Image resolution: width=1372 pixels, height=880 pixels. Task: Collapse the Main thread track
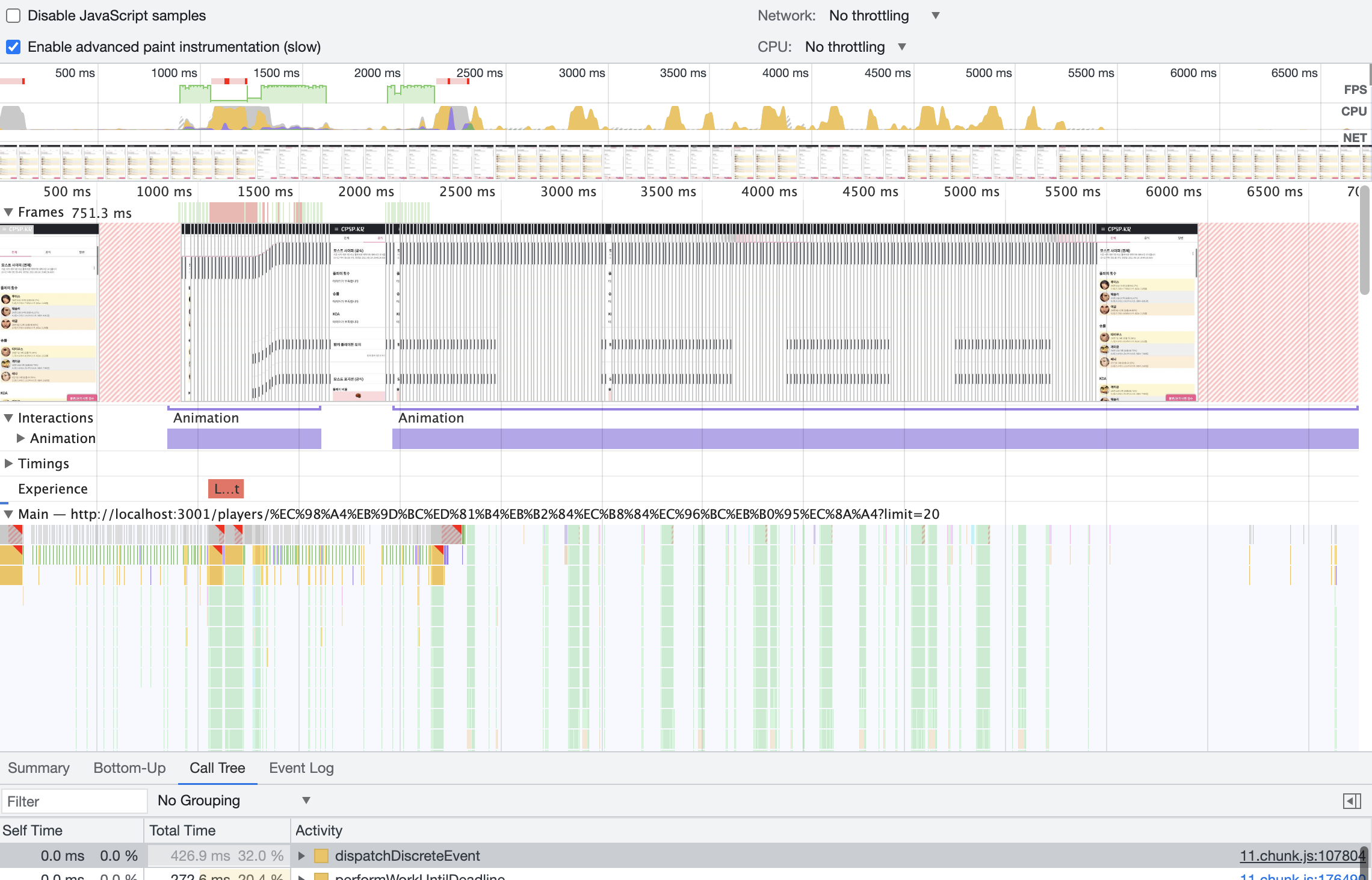point(8,514)
